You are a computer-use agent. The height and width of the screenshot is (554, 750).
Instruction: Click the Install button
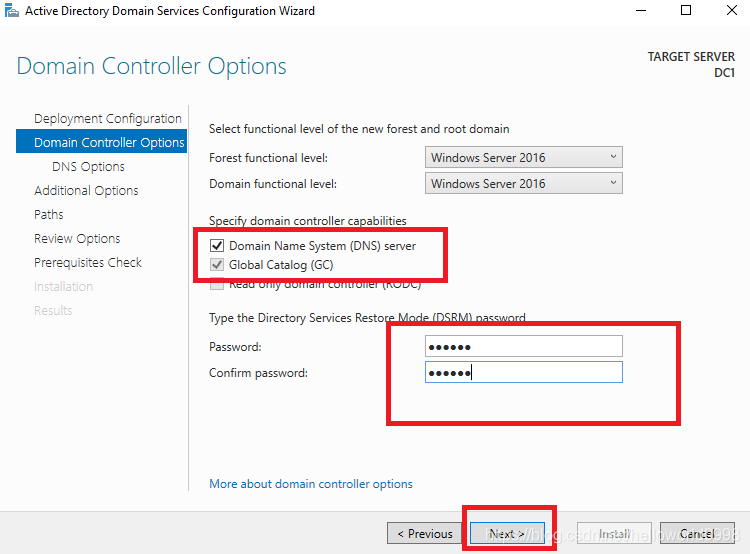point(614,533)
